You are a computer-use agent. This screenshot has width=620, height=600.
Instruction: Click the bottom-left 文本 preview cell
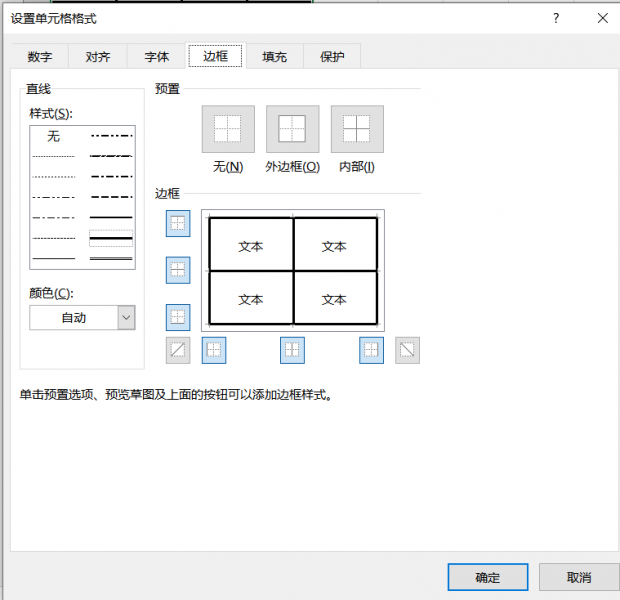pos(251,299)
